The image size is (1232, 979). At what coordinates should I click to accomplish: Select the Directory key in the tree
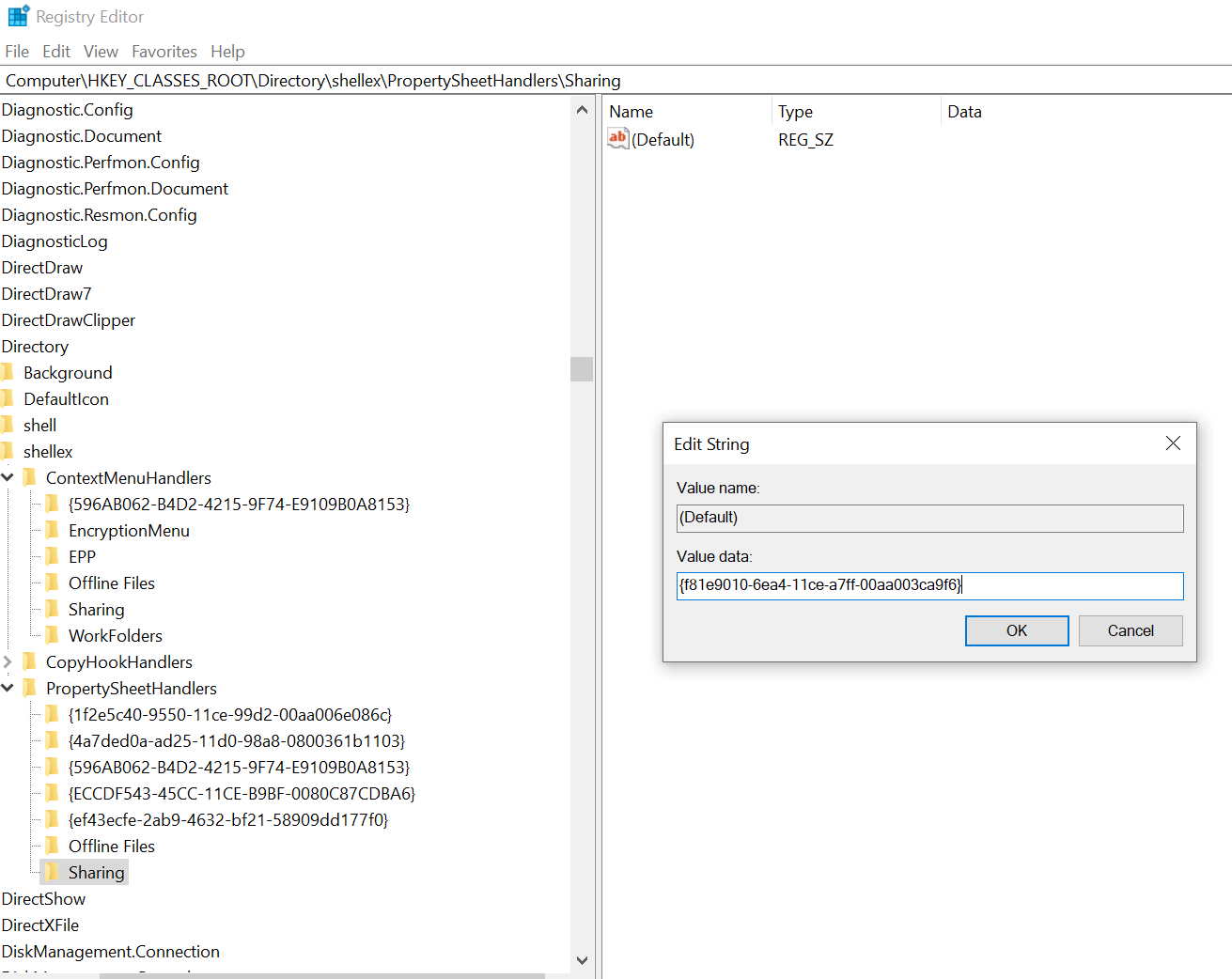pyautogui.click(x=35, y=347)
